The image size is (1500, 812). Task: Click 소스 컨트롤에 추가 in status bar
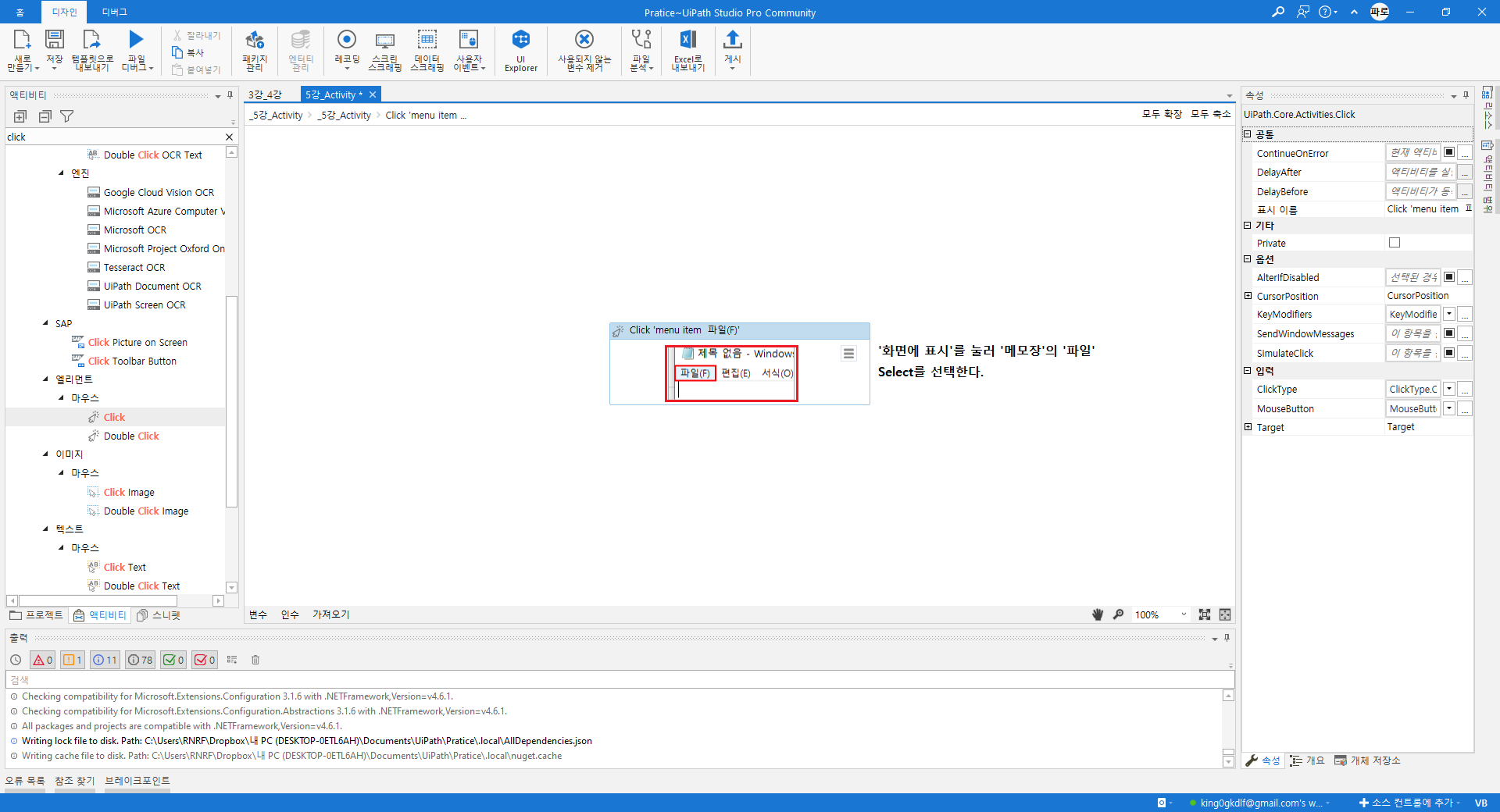[1409, 803]
